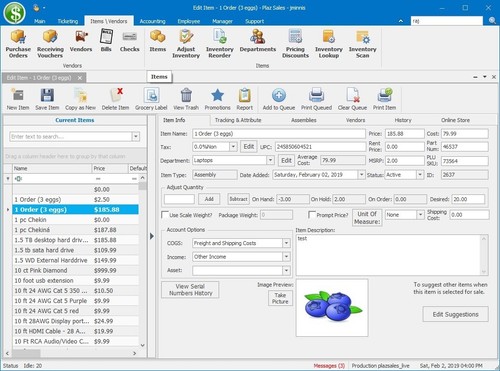Click Take Picture button
Image resolution: width=500 pixels, height=371 pixels.
point(280,298)
